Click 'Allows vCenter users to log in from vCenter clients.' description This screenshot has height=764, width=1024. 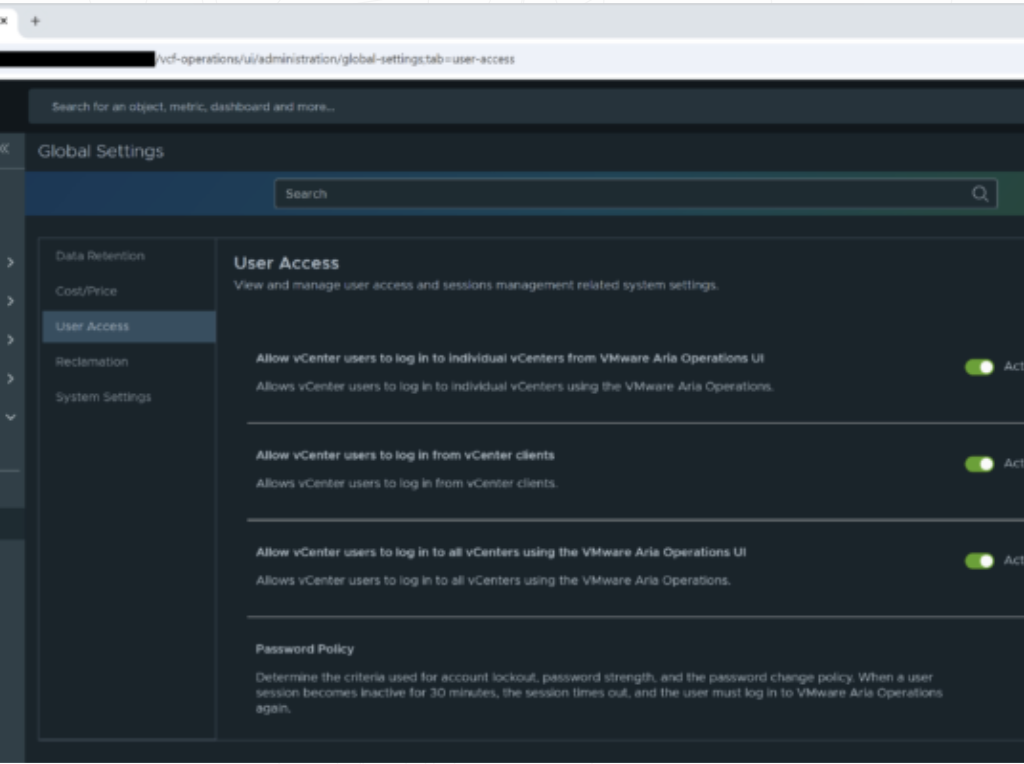407,483
